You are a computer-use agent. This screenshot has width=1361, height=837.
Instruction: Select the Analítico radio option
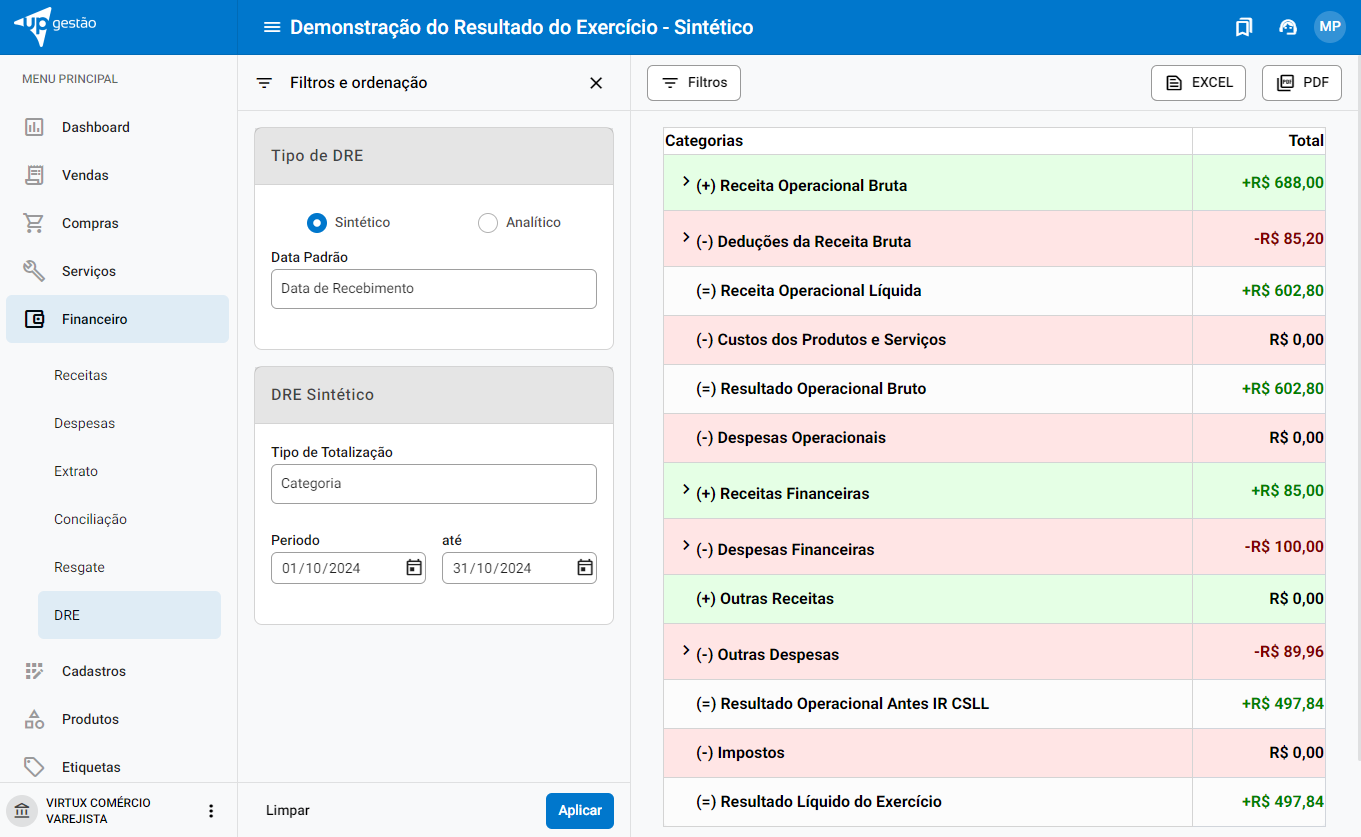[x=488, y=223]
